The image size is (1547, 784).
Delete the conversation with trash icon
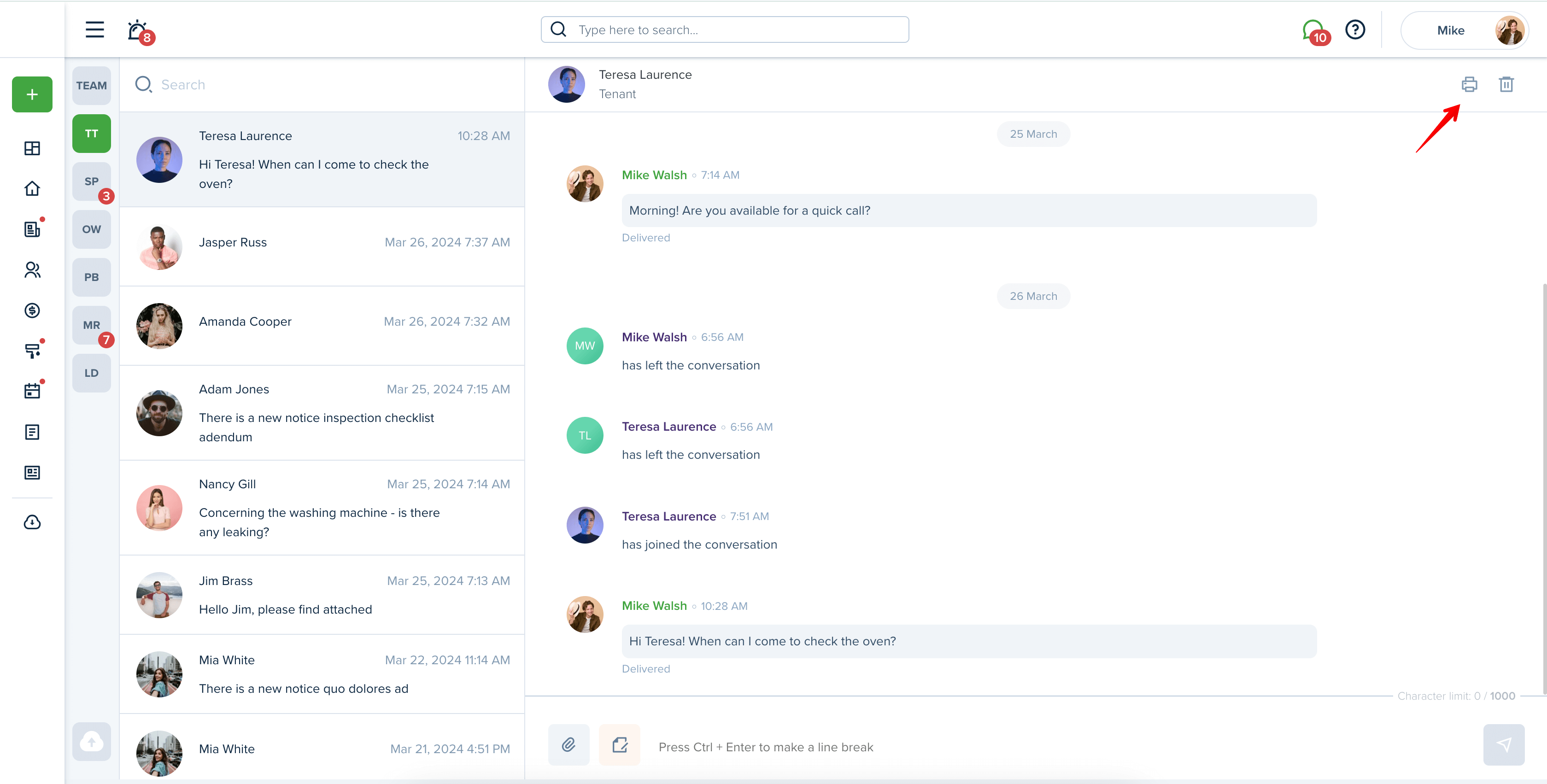point(1506,84)
